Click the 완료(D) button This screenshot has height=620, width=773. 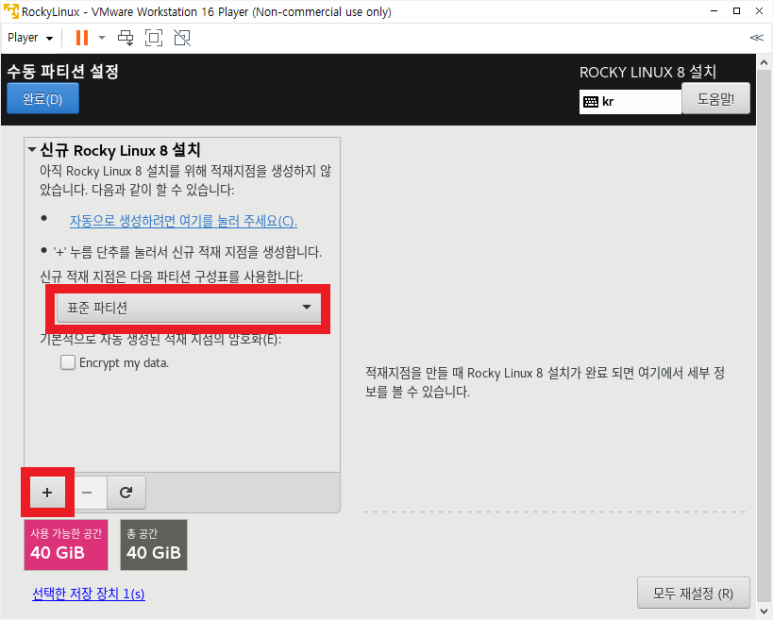[x=43, y=99]
